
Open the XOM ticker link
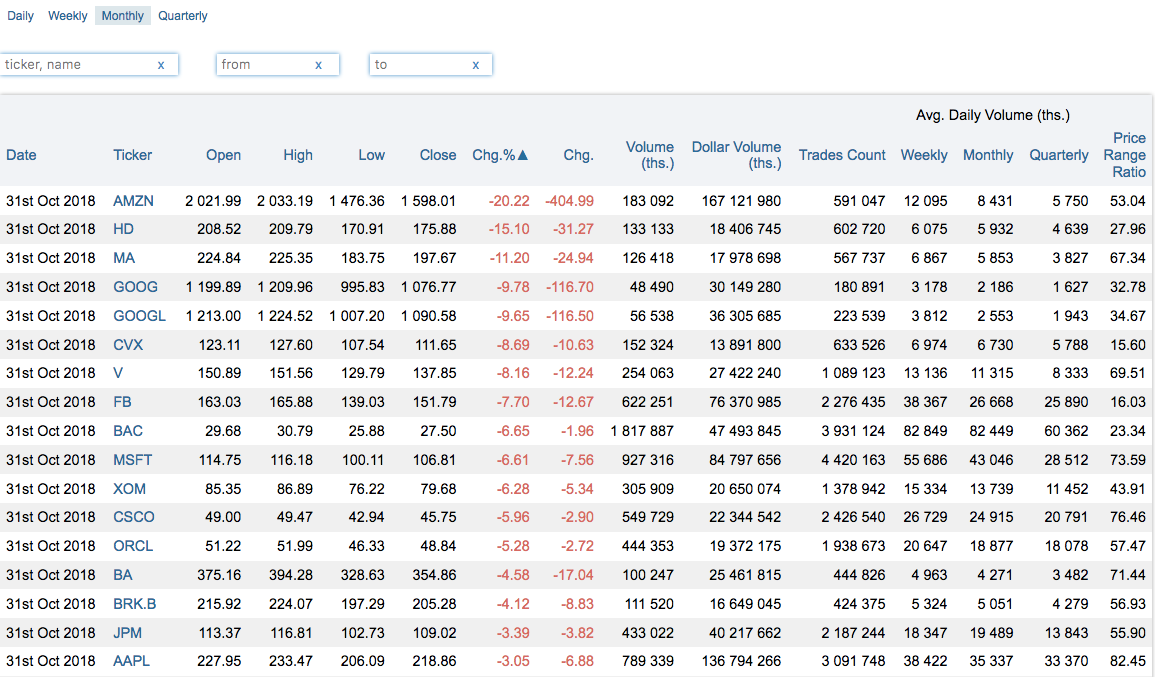130,489
